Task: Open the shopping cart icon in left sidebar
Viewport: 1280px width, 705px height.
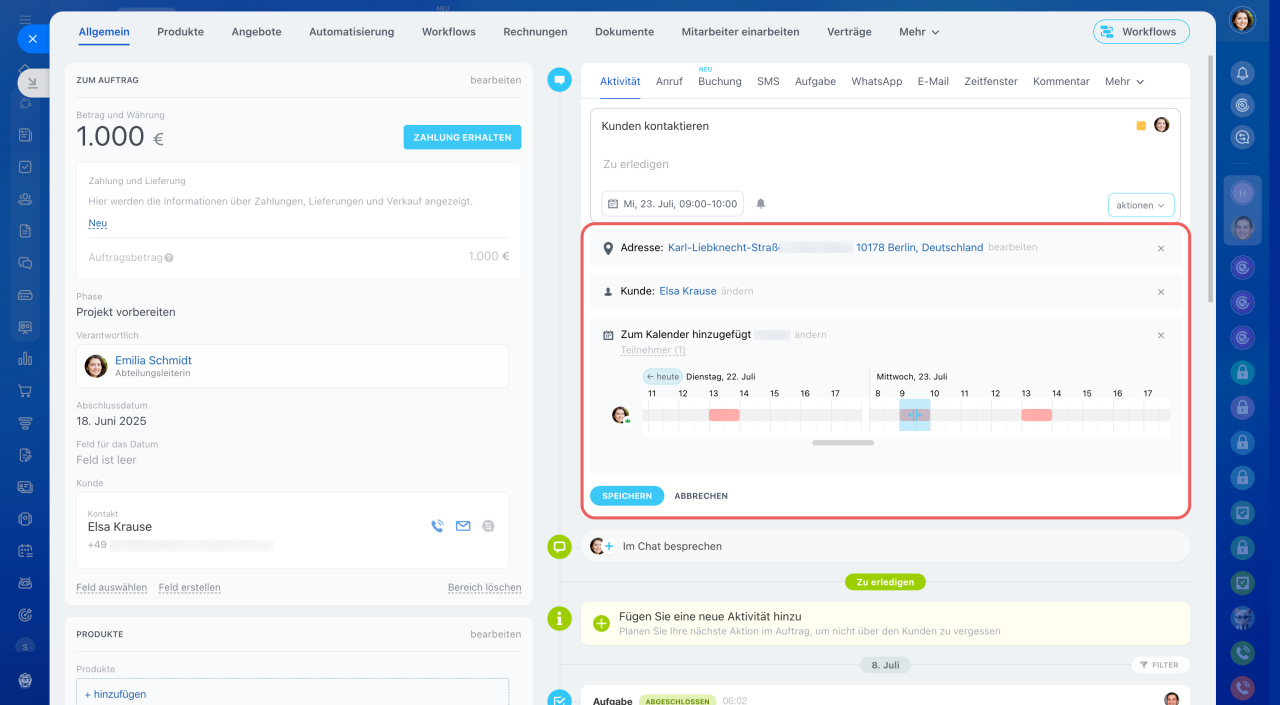Action: pos(25,391)
